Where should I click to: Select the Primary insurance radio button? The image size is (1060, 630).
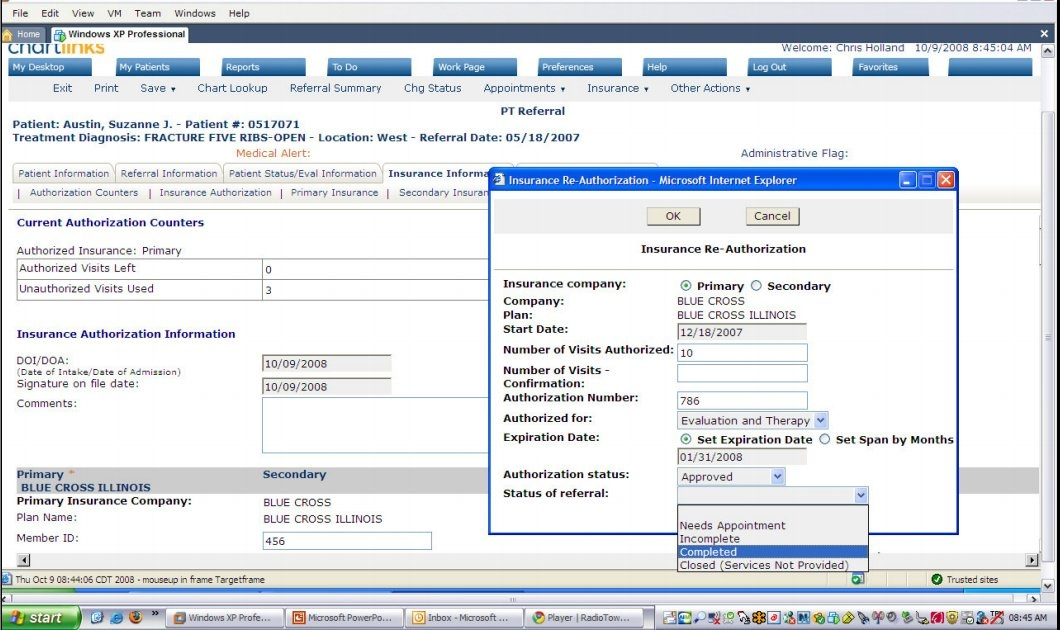(x=685, y=286)
